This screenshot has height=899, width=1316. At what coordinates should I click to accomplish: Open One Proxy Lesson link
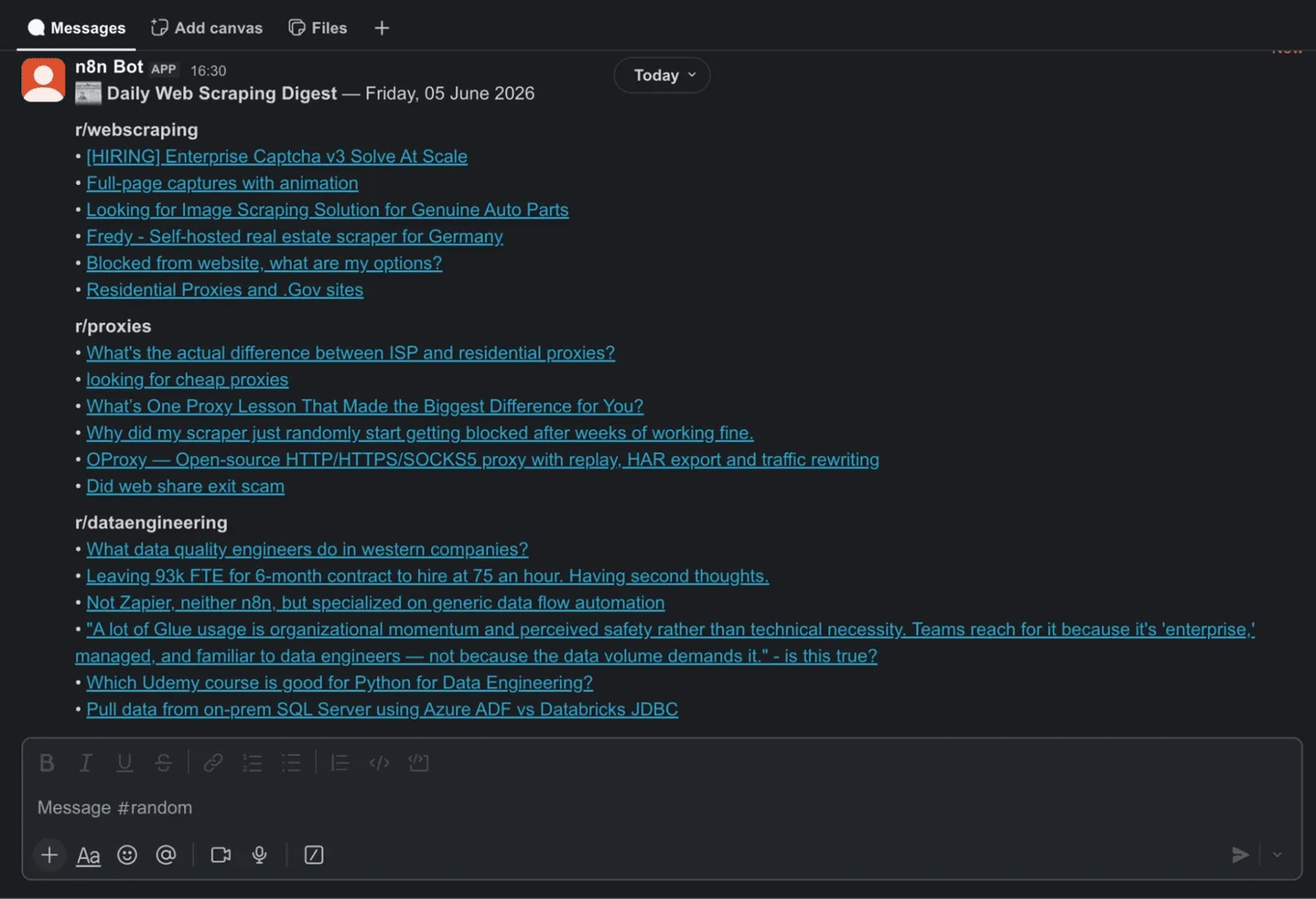[x=365, y=406]
